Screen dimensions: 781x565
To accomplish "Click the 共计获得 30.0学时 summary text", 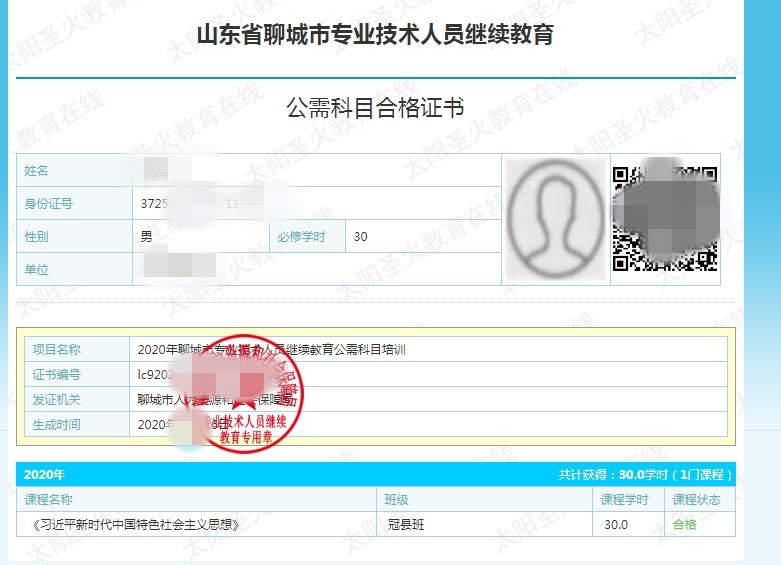I will (645, 474).
